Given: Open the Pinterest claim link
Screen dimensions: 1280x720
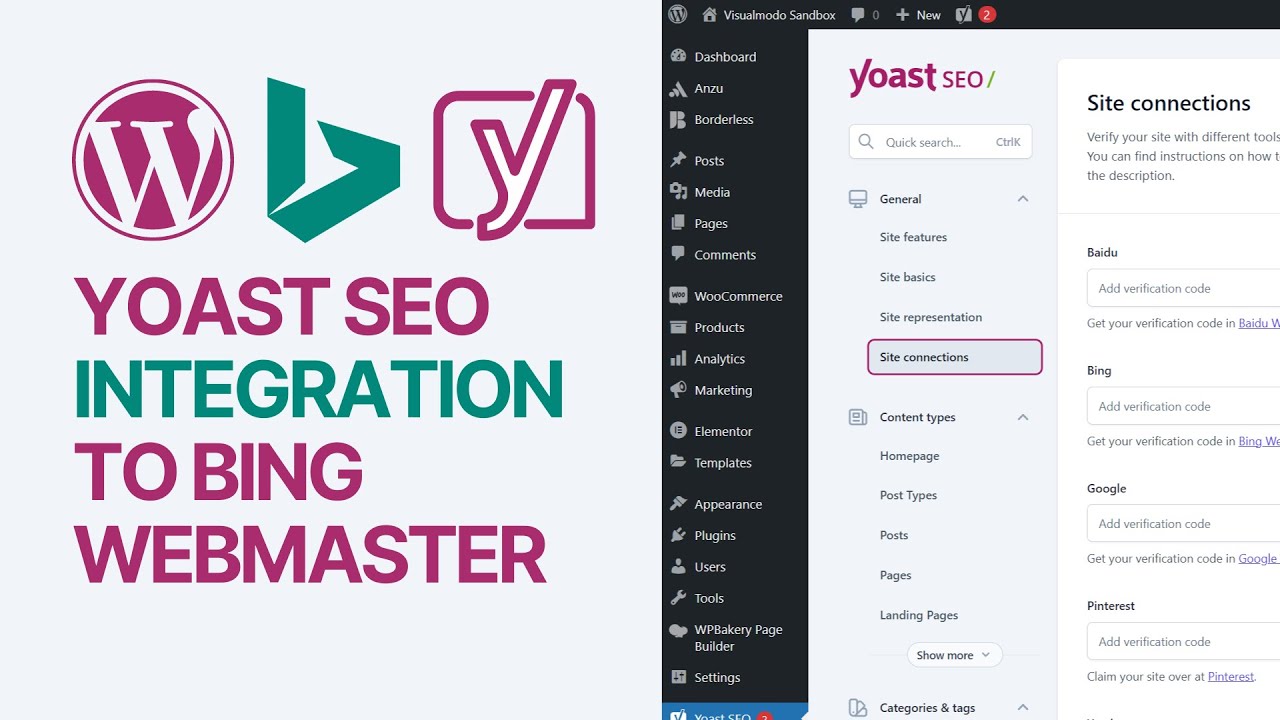Looking at the screenshot, I should pyautogui.click(x=1230, y=677).
